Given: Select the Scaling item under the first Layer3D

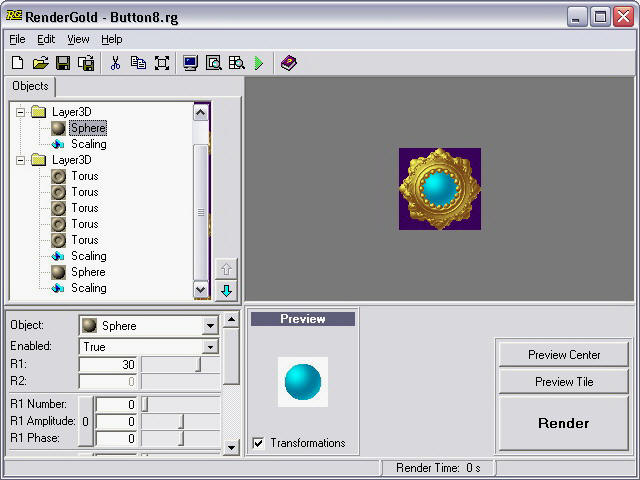Looking at the screenshot, I should pos(89,144).
